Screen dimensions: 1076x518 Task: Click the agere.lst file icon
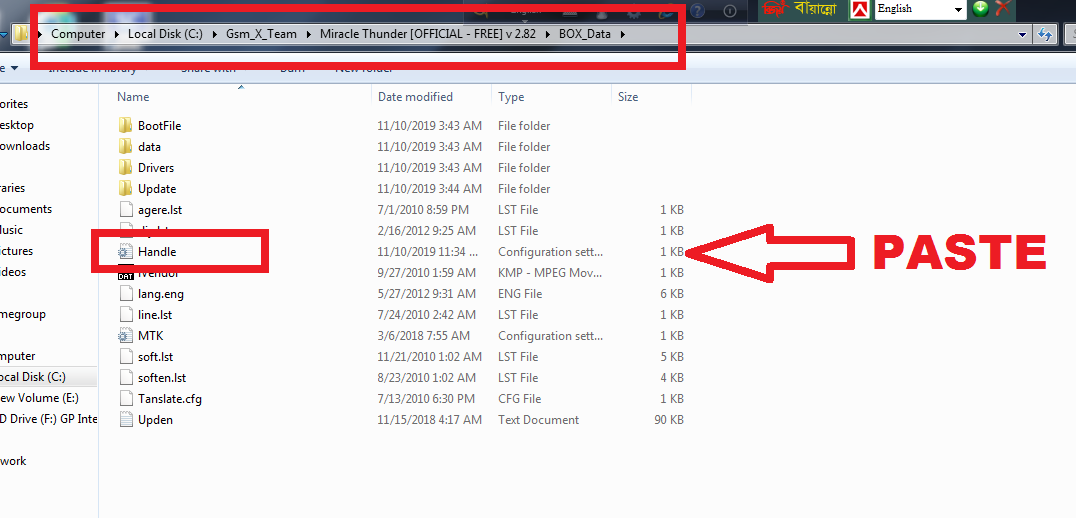pos(125,209)
